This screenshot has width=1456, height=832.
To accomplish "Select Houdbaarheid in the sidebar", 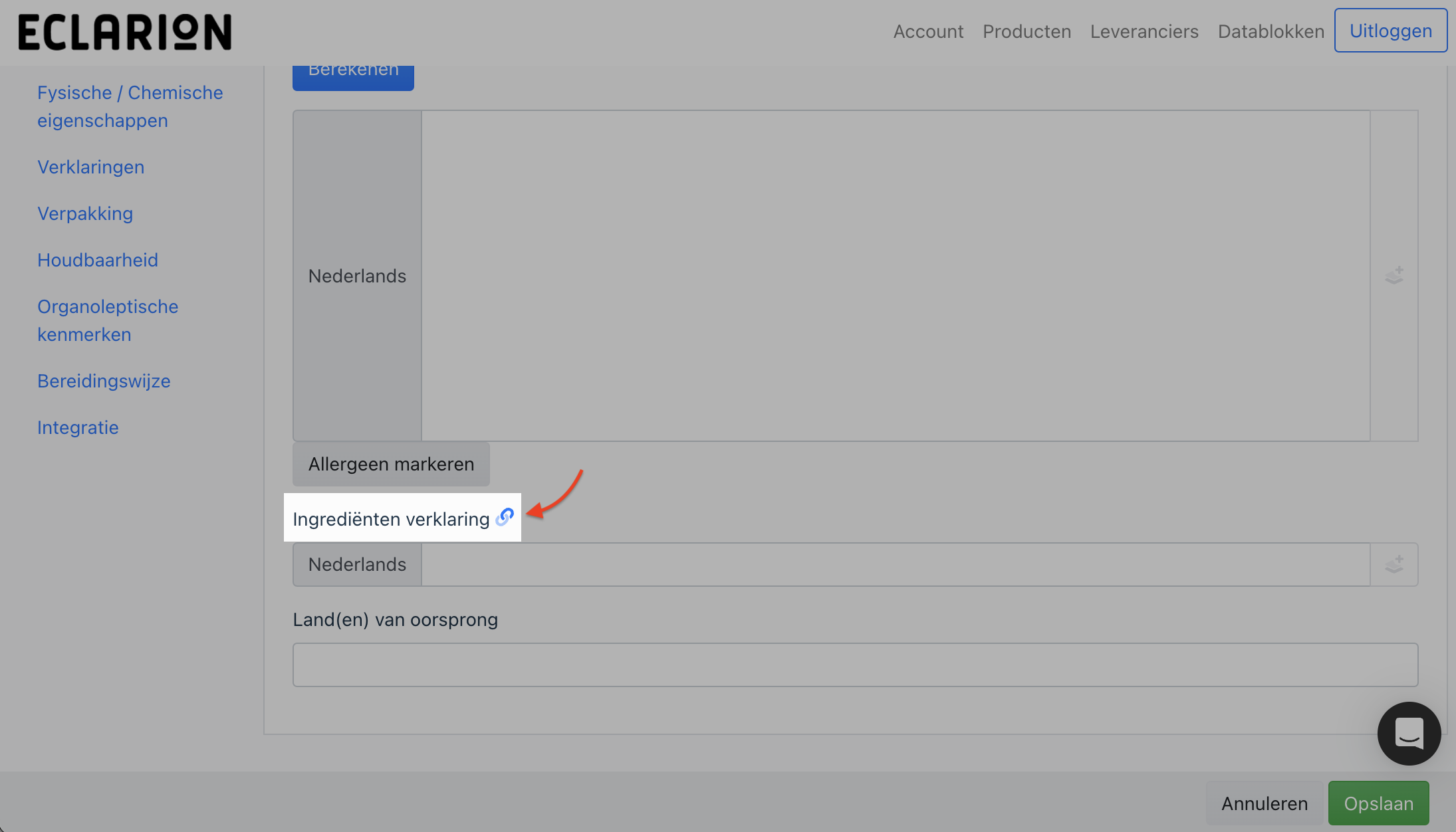I will coord(98,260).
